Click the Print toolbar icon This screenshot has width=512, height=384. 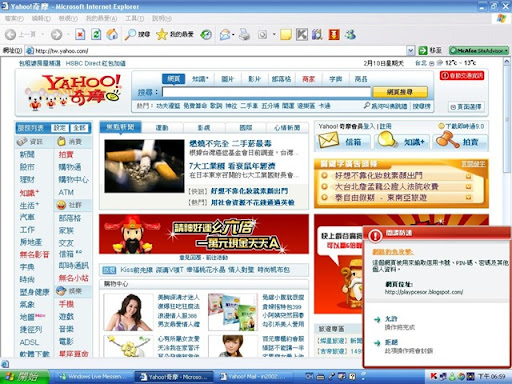pos(244,34)
